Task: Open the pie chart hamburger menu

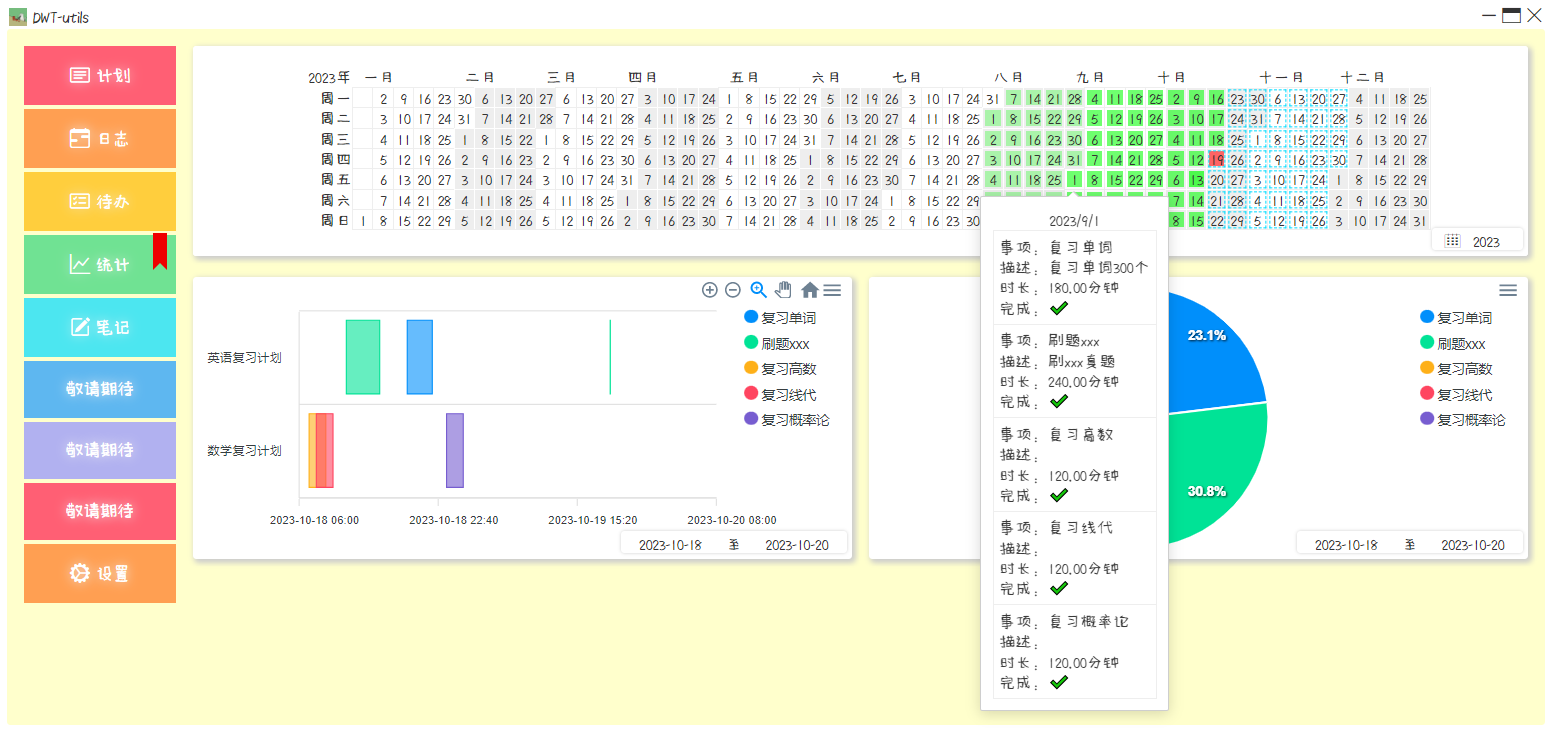Action: (1508, 290)
